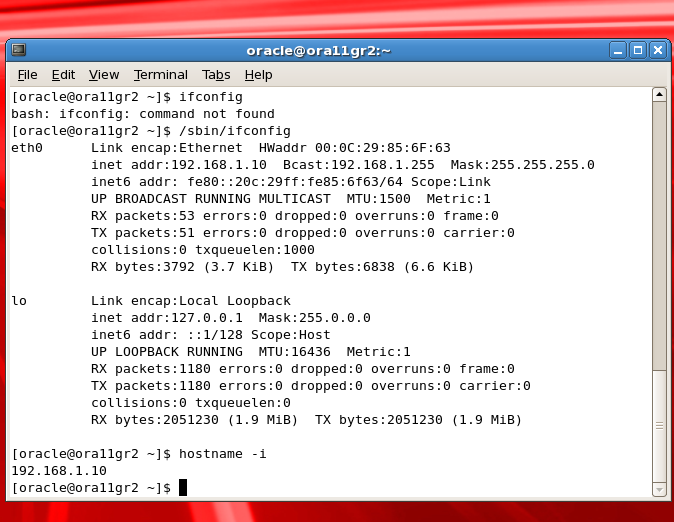Click the UP BROADCAST RUNNING MULTICAST text
Viewport: 674px width, 522px height.
coord(211,199)
